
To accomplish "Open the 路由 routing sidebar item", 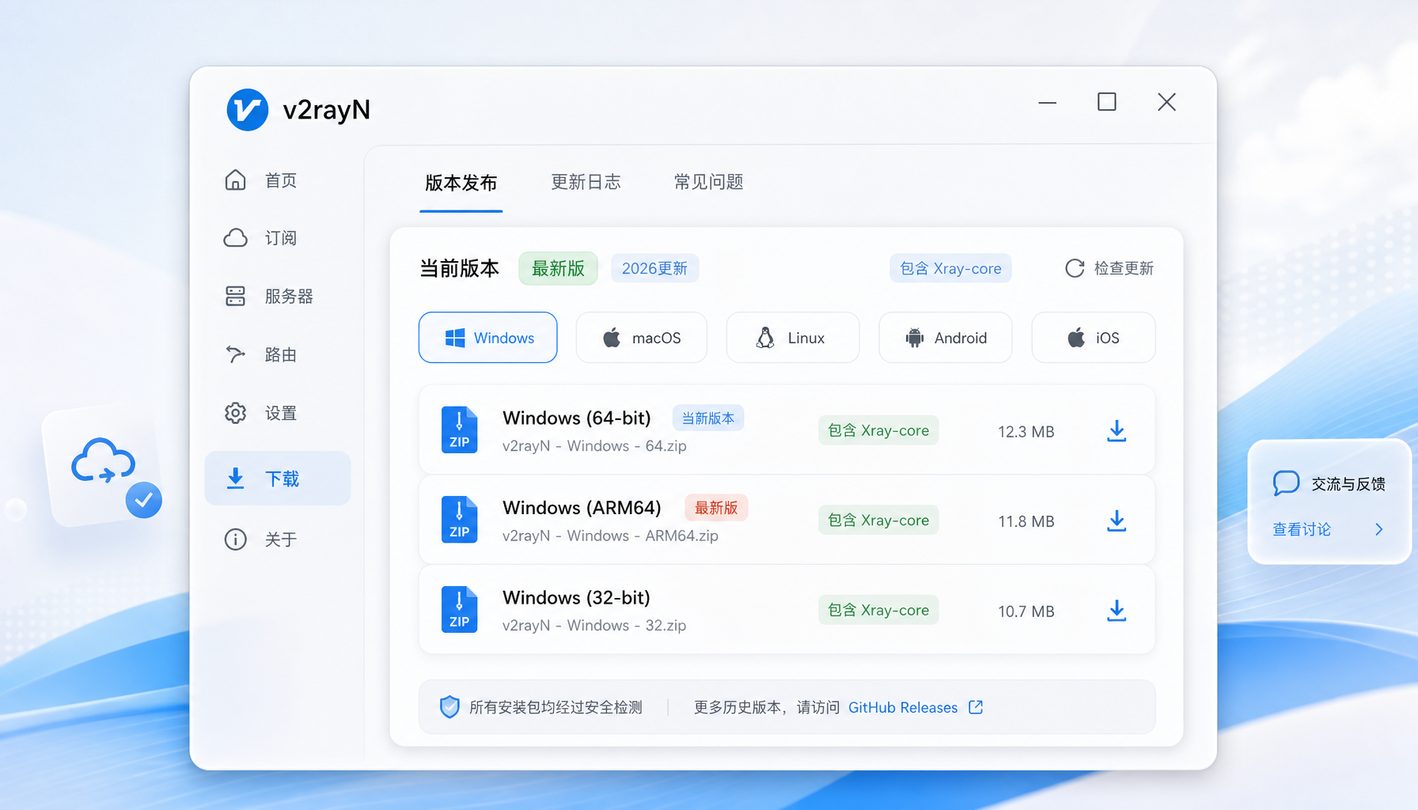I will [x=260, y=355].
